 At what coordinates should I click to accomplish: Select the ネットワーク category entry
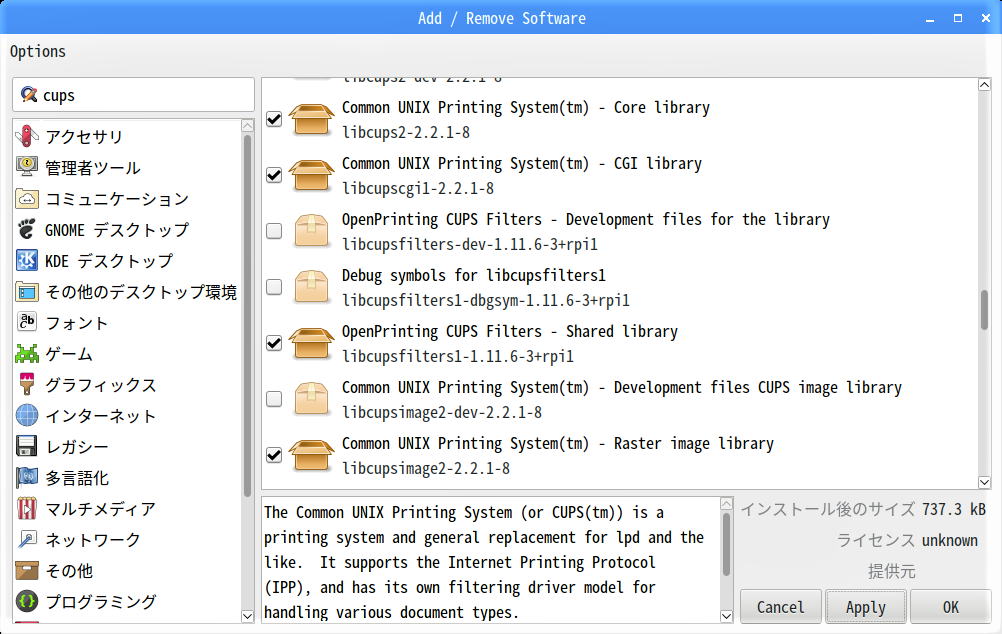point(128,539)
